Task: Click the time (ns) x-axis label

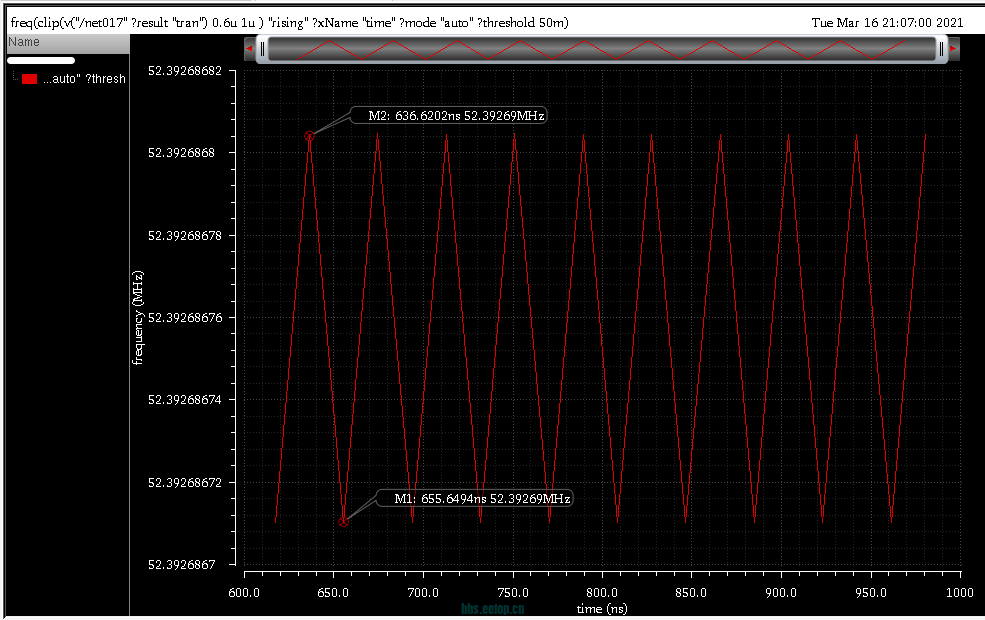Action: pos(602,608)
